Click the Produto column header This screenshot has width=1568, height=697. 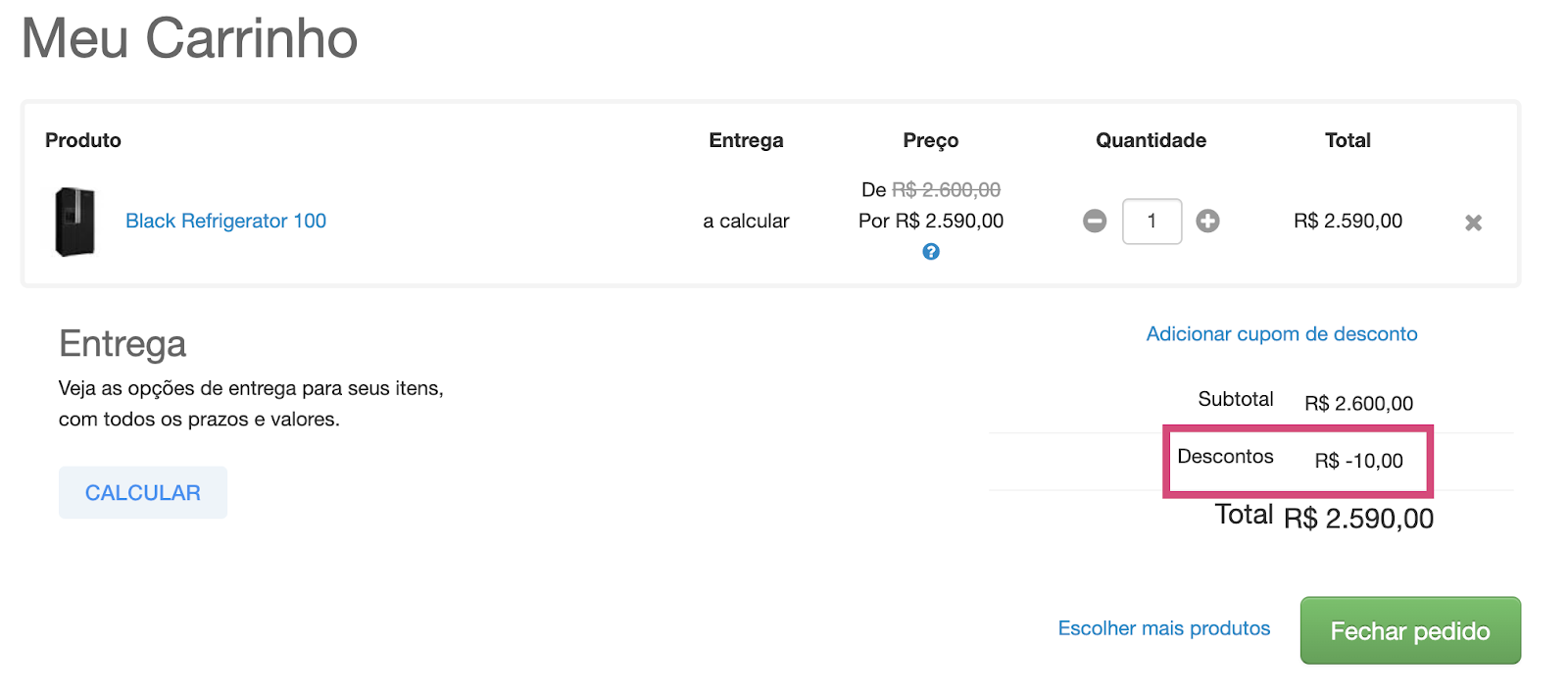coord(82,140)
